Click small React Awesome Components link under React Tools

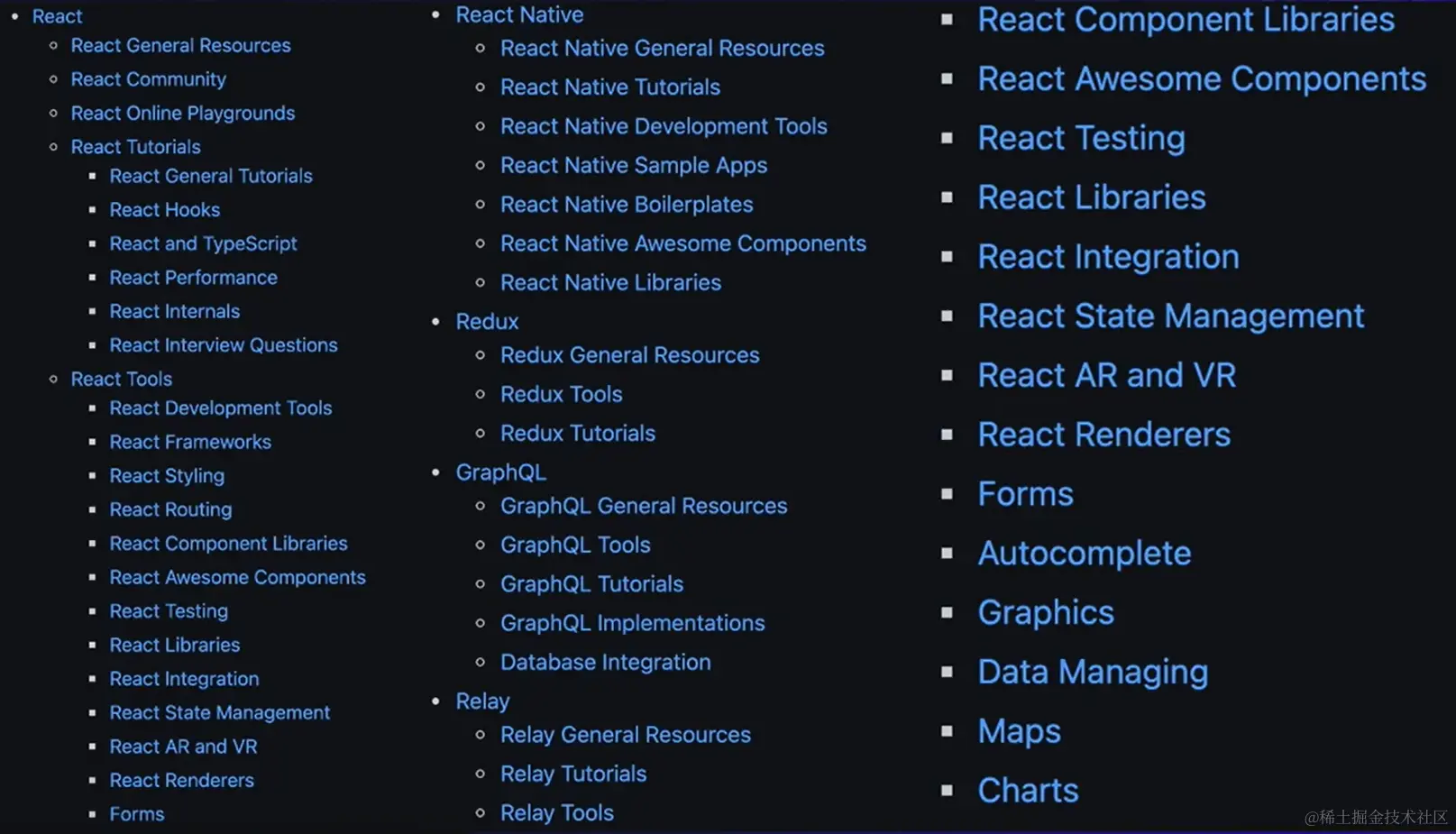[237, 577]
